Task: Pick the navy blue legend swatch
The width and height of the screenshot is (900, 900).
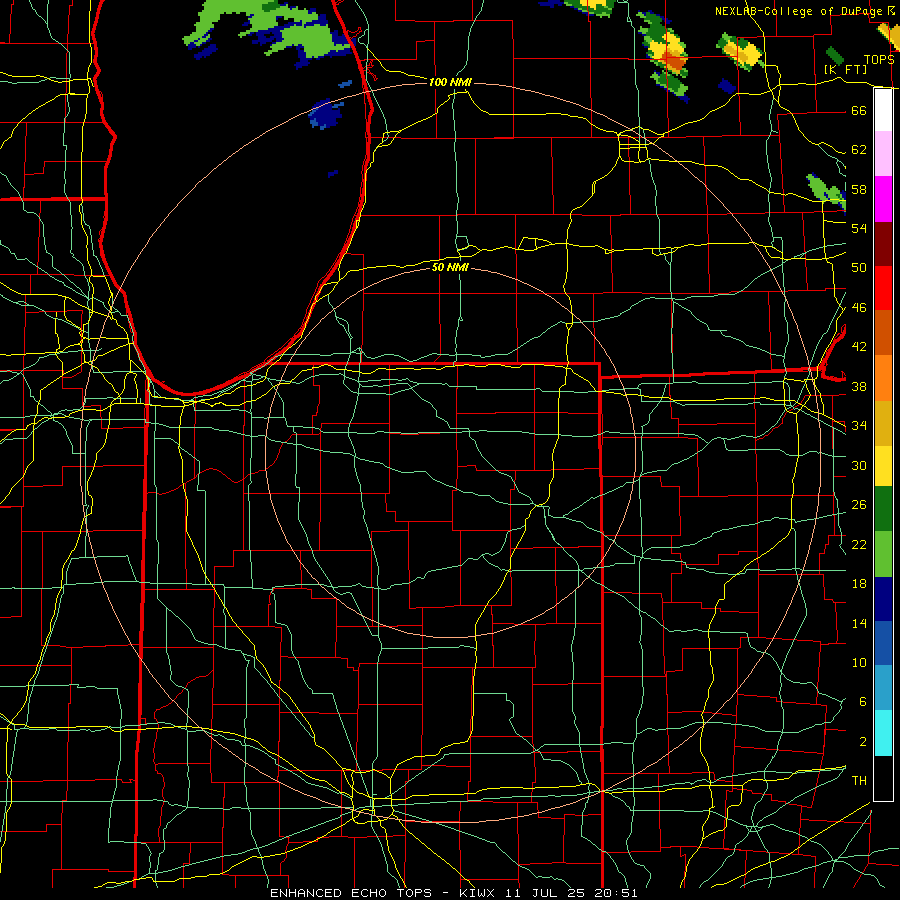Action: (883, 599)
